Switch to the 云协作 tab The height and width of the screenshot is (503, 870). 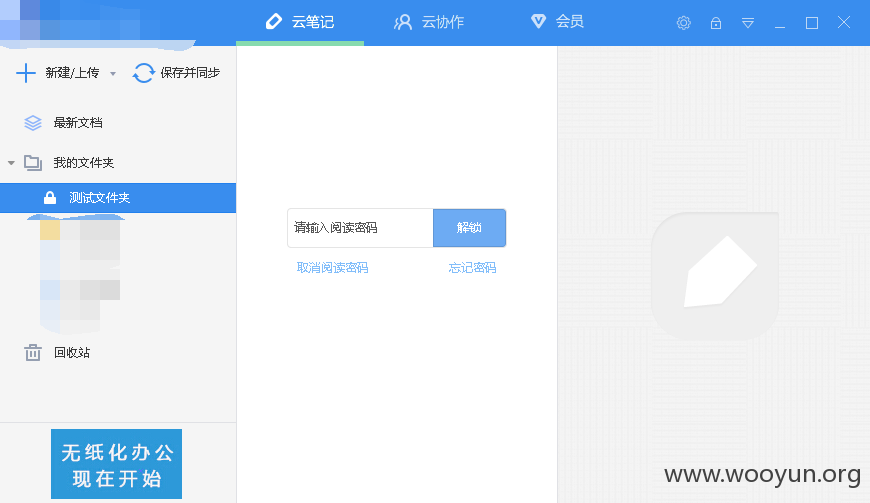click(429, 22)
